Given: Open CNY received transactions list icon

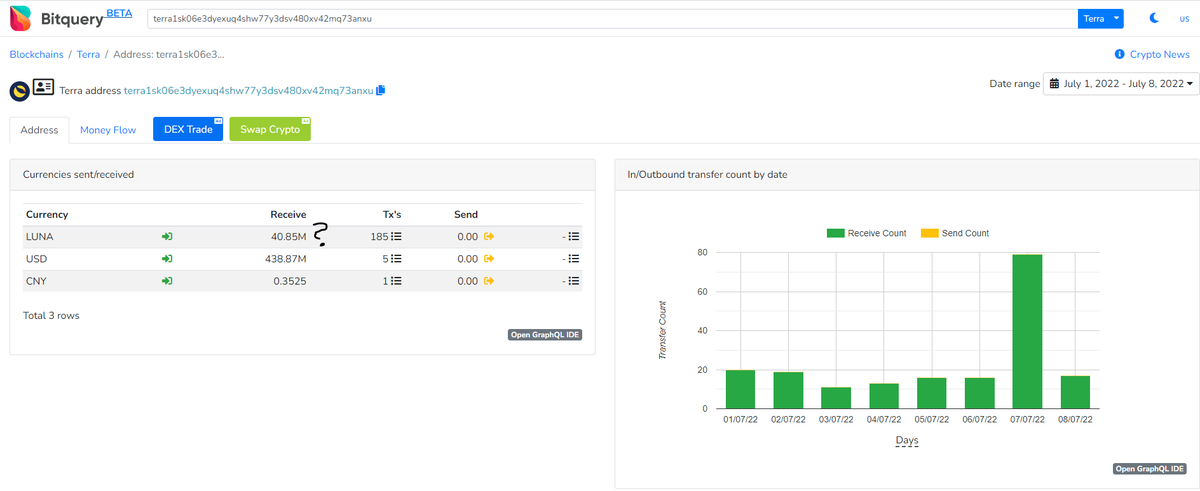Looking at the screenshot, I should (396, 282).
